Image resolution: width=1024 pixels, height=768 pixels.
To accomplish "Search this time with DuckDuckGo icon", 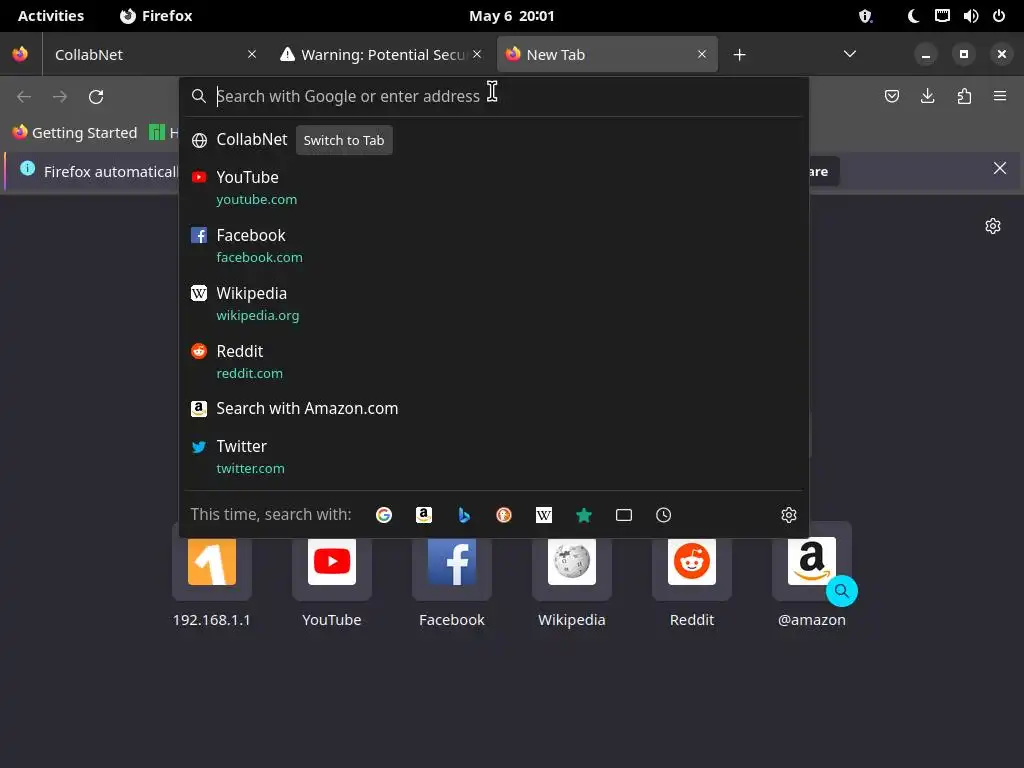I will pos(504,515).
